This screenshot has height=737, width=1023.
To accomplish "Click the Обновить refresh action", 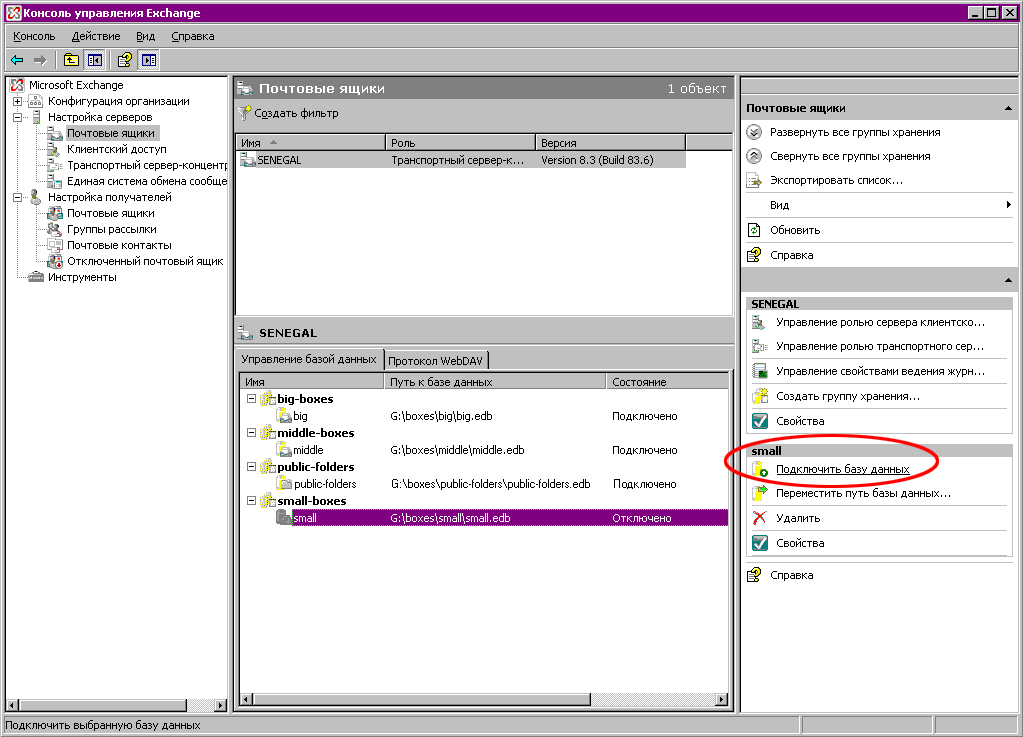I will point(794,230).
